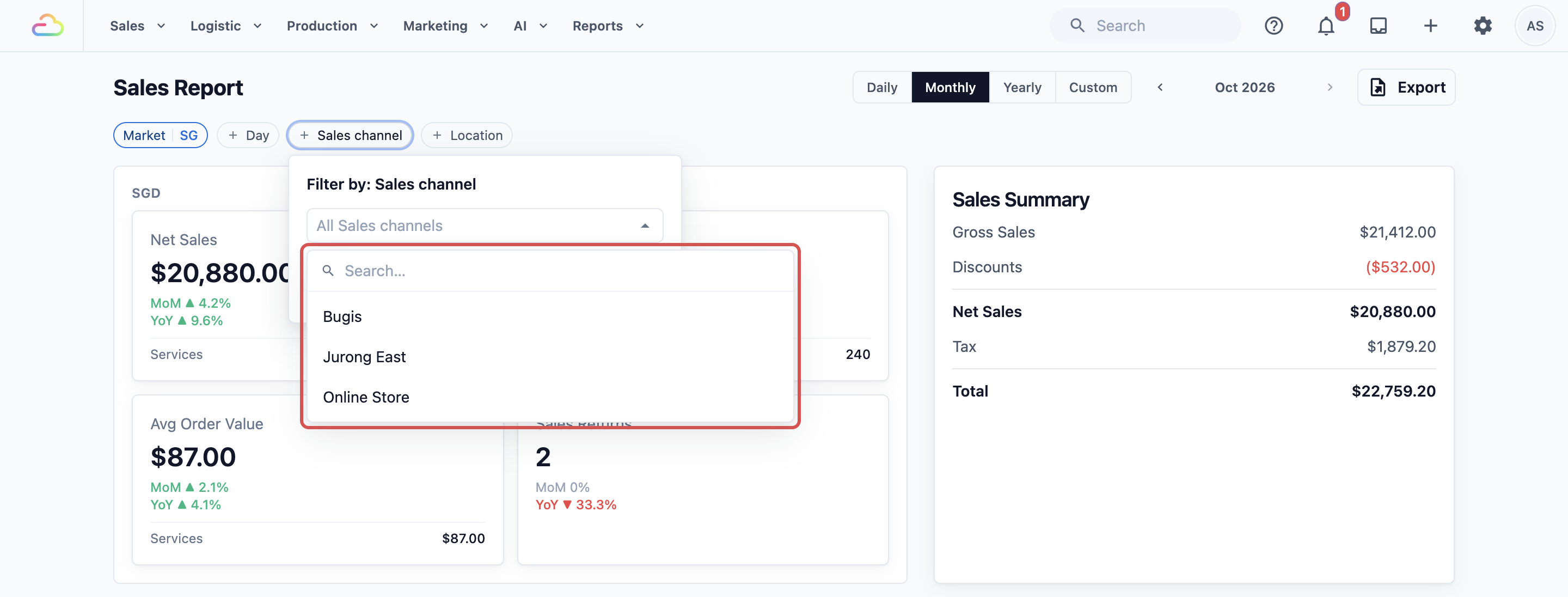Click the YoY 33.3% decrease text
Viewport: 1568px width, 597px height.
tap(576, 504)
